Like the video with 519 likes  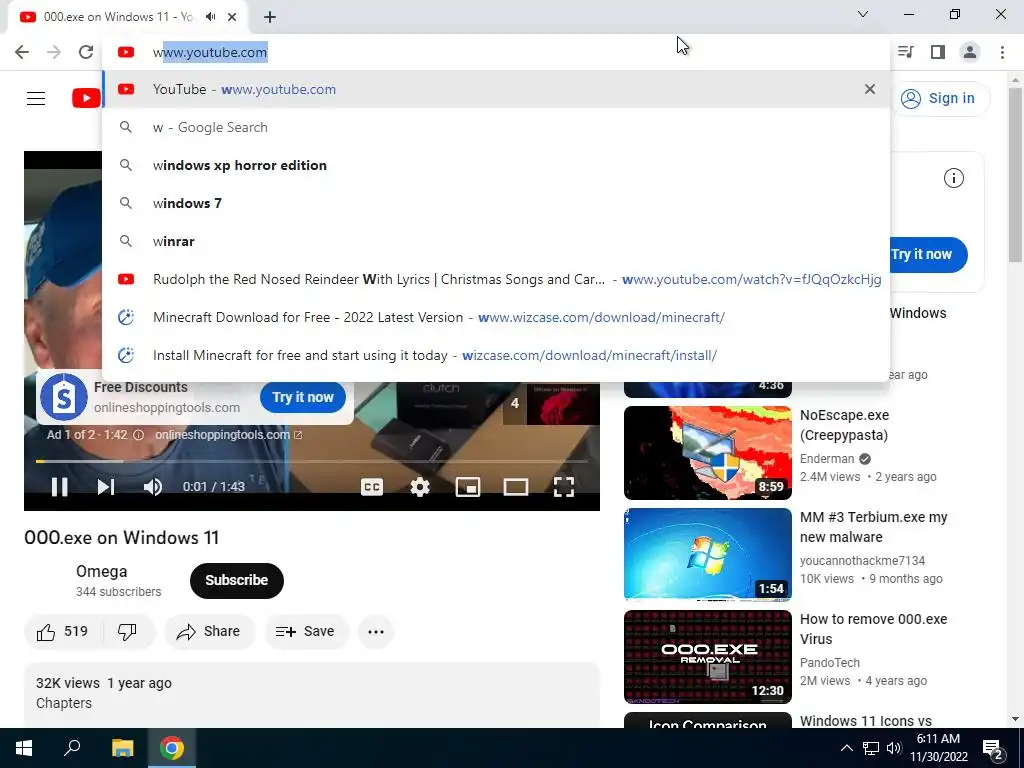63,632
